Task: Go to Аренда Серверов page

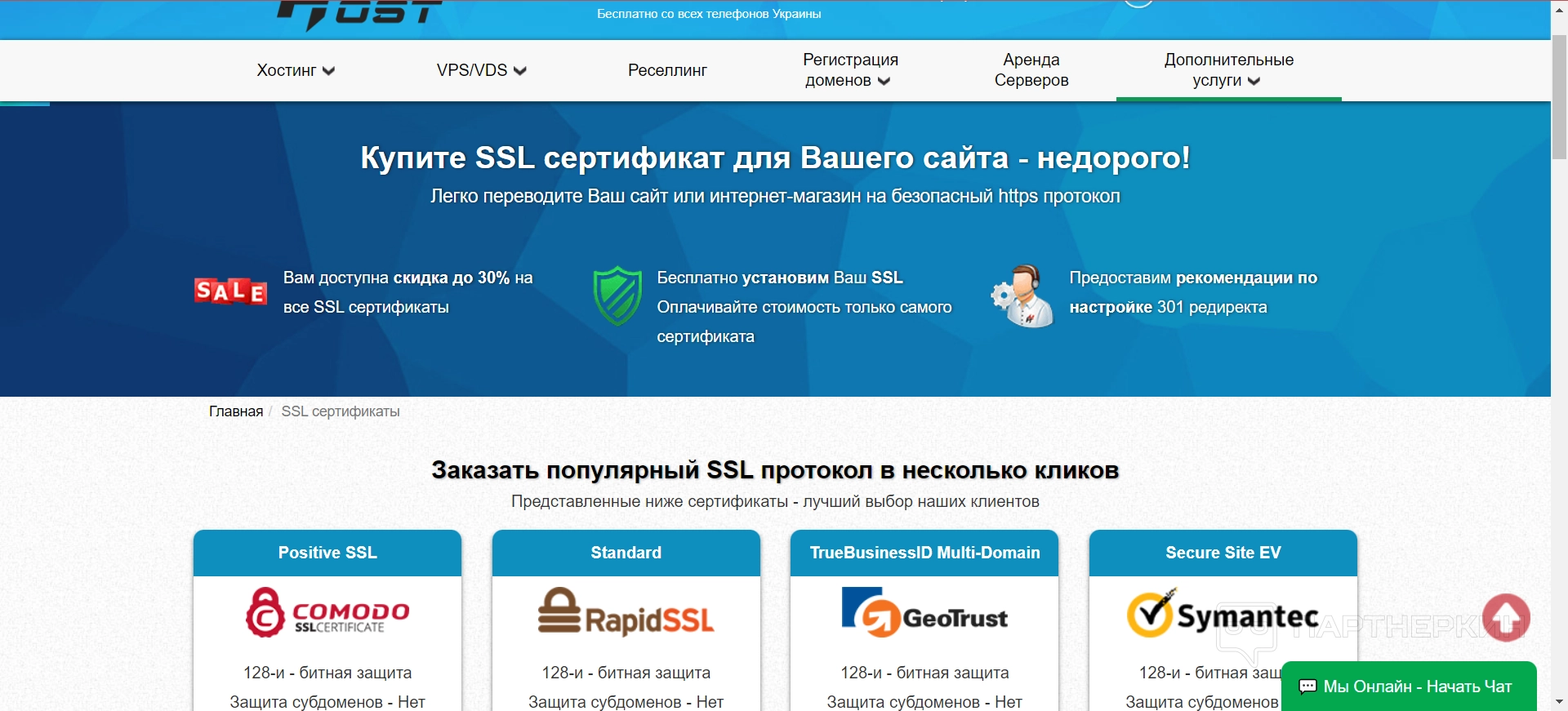Action: pyautogui.click(x=1031, y=70)
